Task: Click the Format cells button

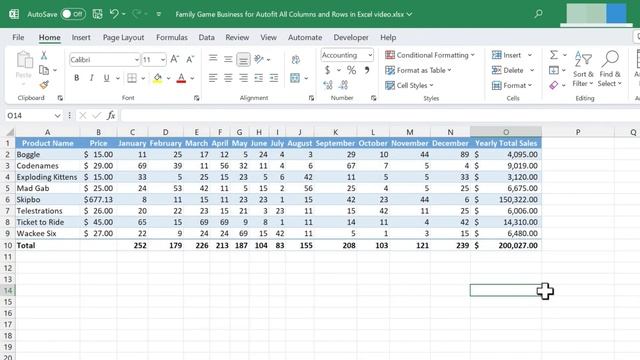Action: click(x=512, y=85)
